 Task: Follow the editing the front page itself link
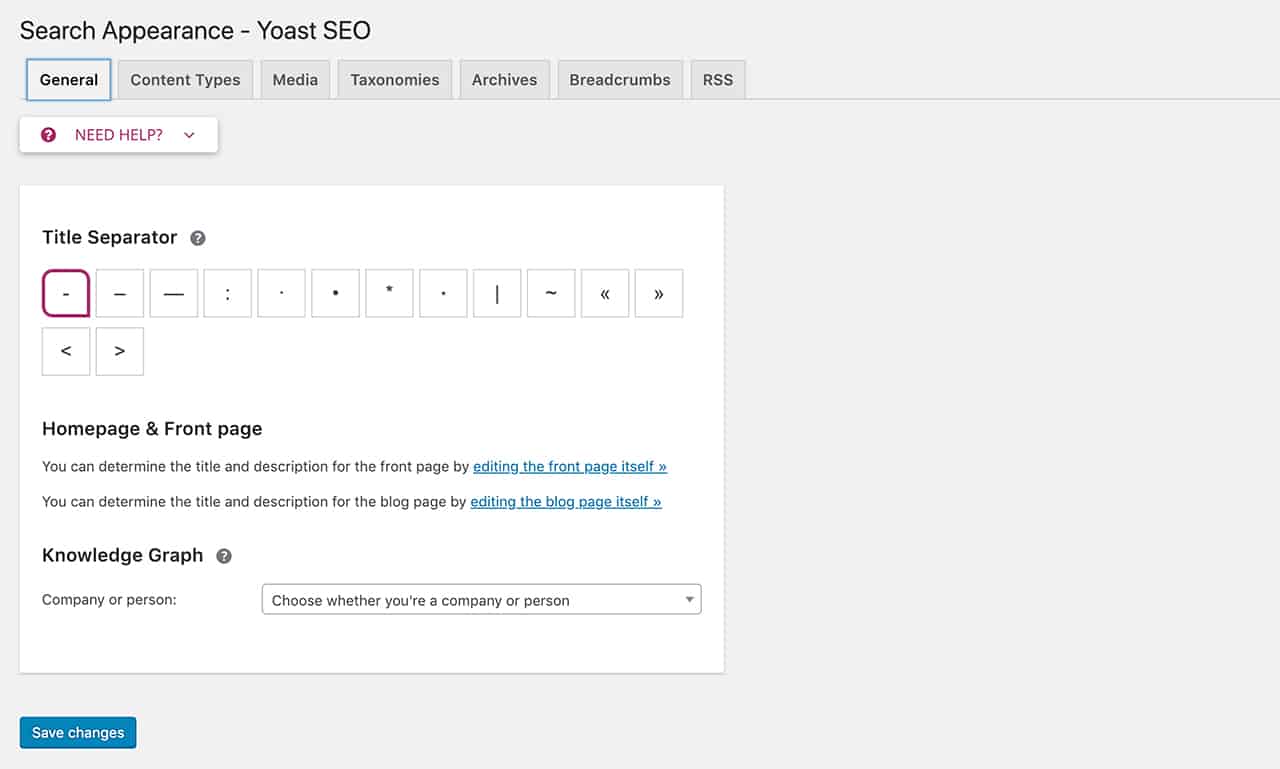tap(570, 466)
